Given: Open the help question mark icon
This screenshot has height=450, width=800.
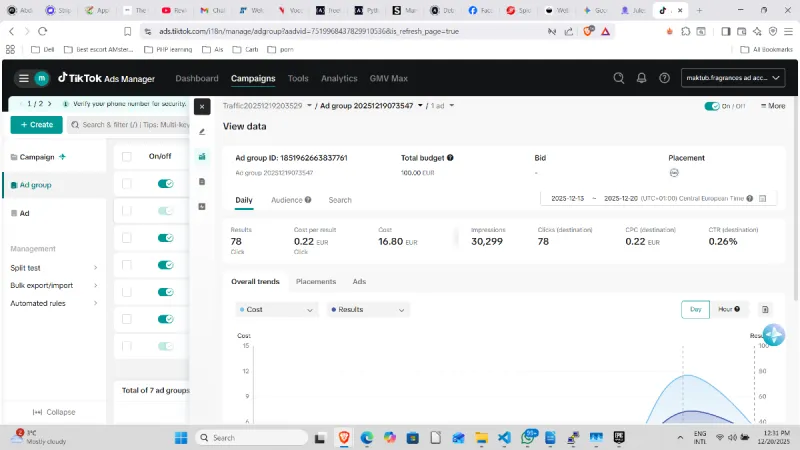Looking at the screenshot, I should tap(663, 78).
